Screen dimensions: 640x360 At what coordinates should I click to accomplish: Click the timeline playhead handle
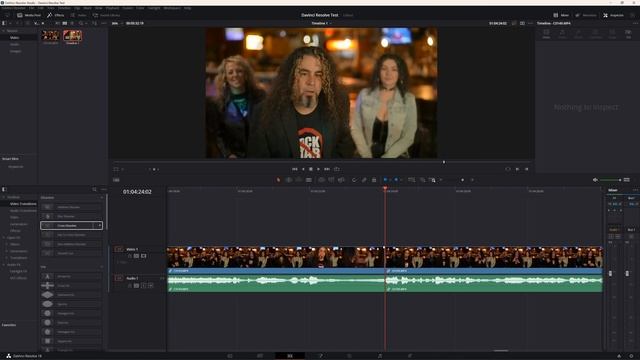385,189
